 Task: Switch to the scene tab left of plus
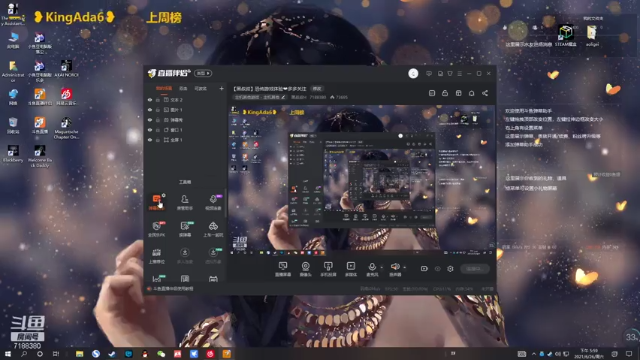coord(200,89)
